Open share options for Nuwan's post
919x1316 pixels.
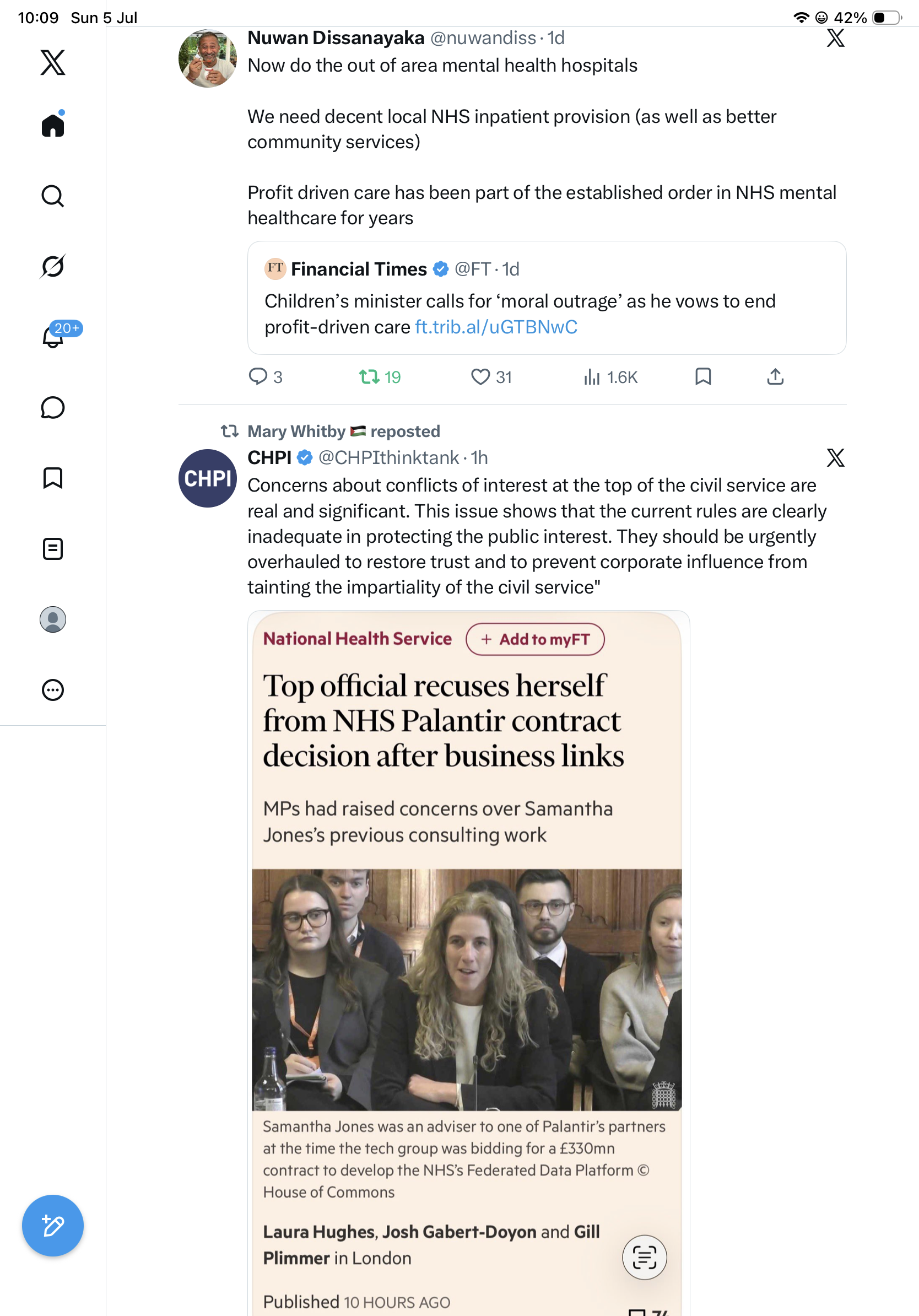coord(775,376)
